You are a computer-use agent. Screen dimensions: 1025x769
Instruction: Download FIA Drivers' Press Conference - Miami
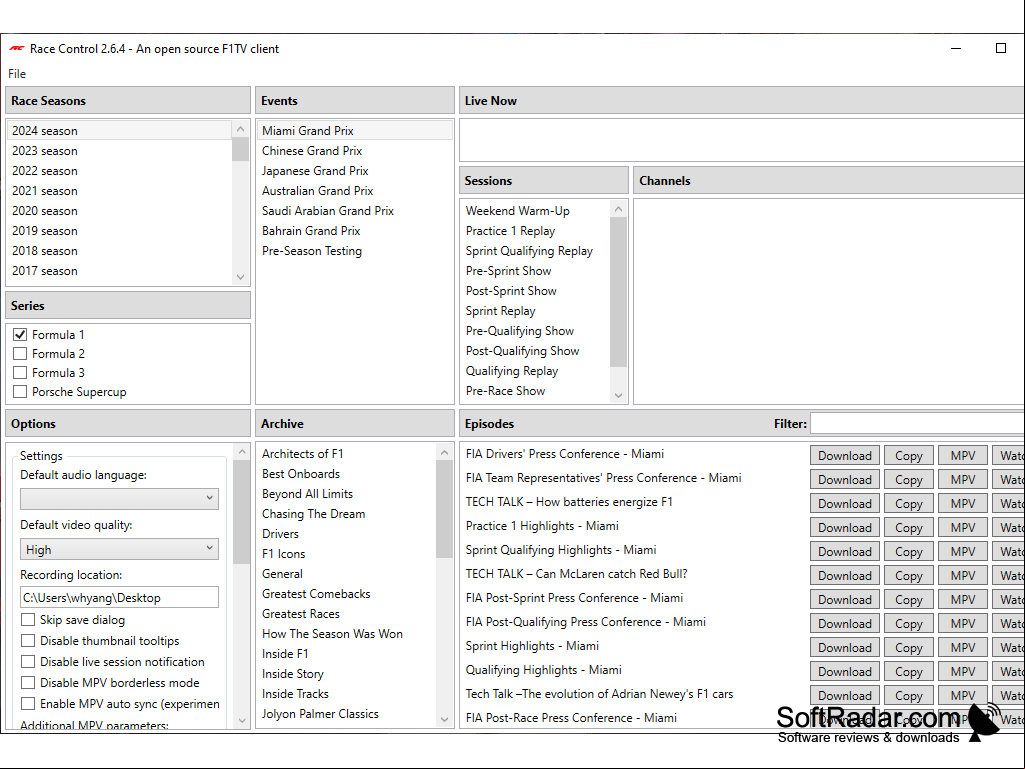click(845, 456)
